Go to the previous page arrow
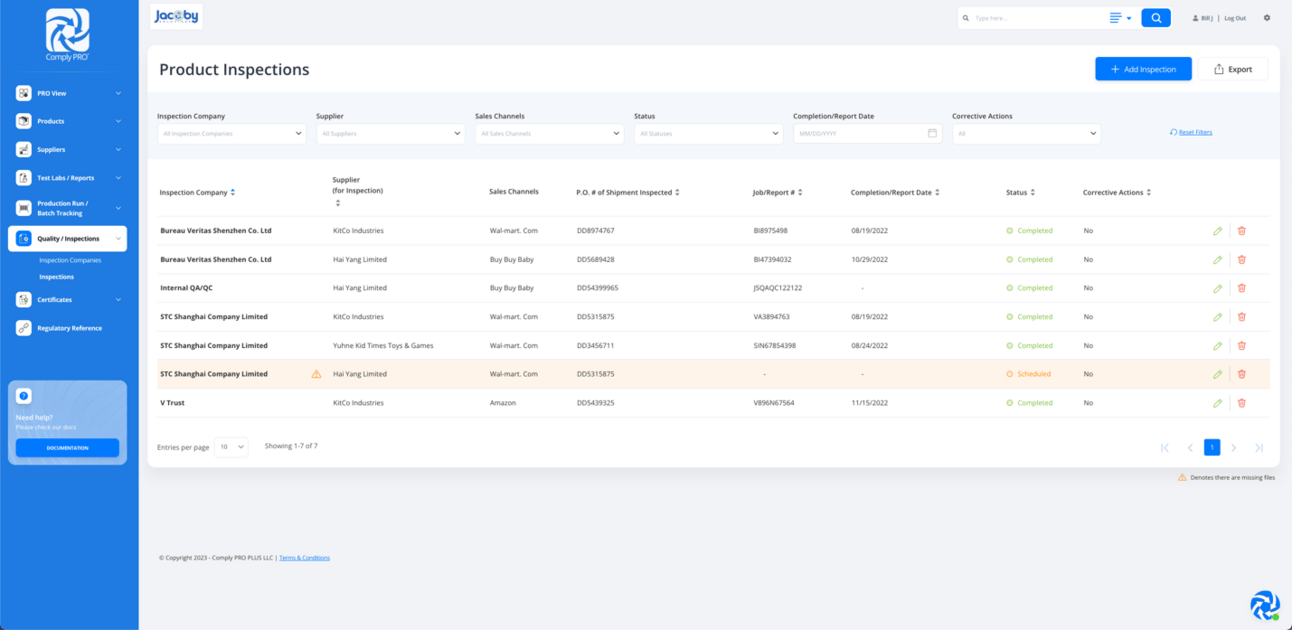Screen dimensions: 1292x630 1190,448
